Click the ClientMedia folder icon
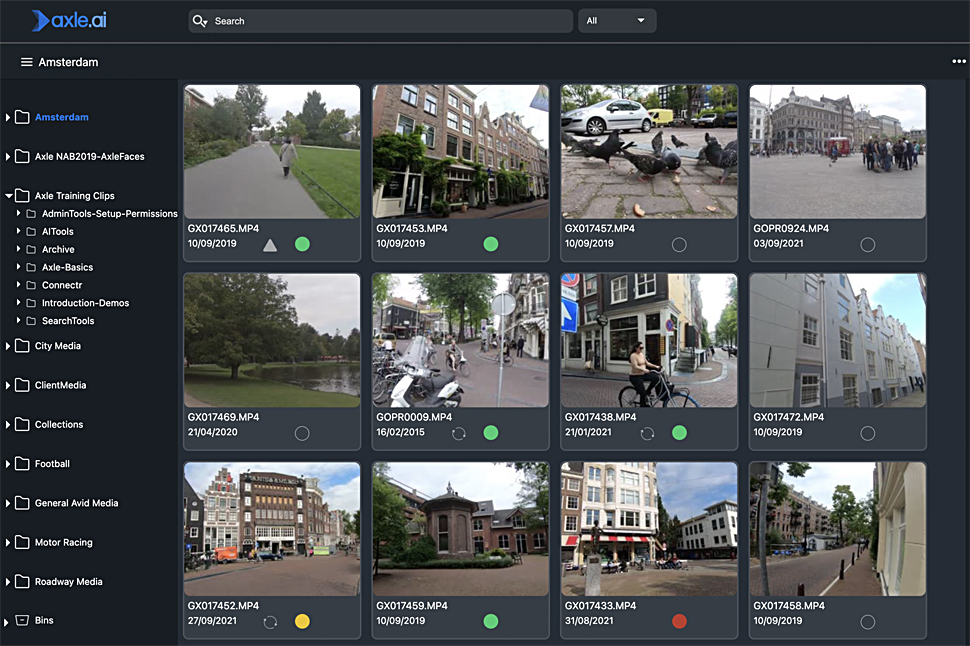This screenshot has width=970, height=646. [22, 385]
